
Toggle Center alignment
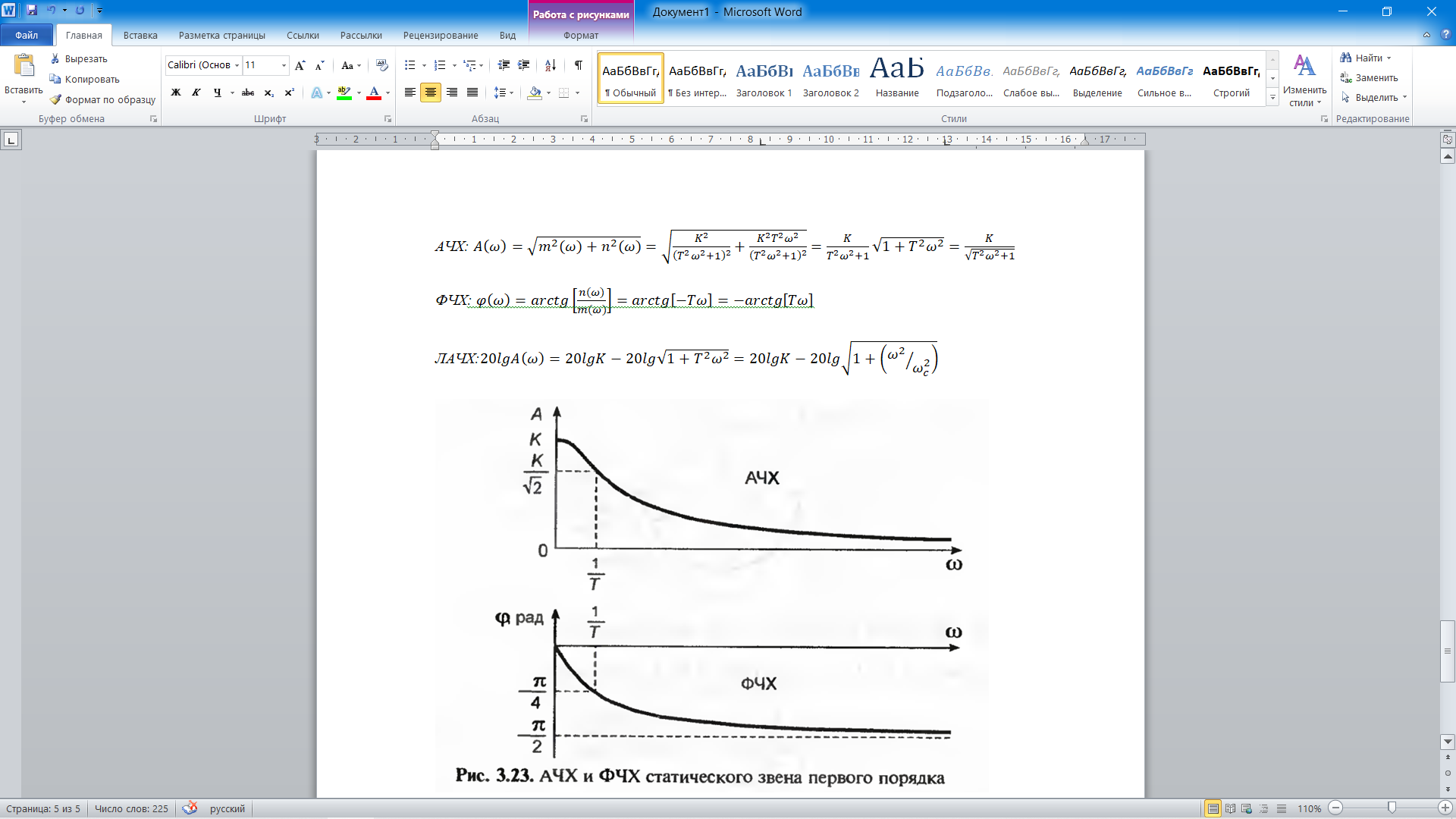point(431,93)
